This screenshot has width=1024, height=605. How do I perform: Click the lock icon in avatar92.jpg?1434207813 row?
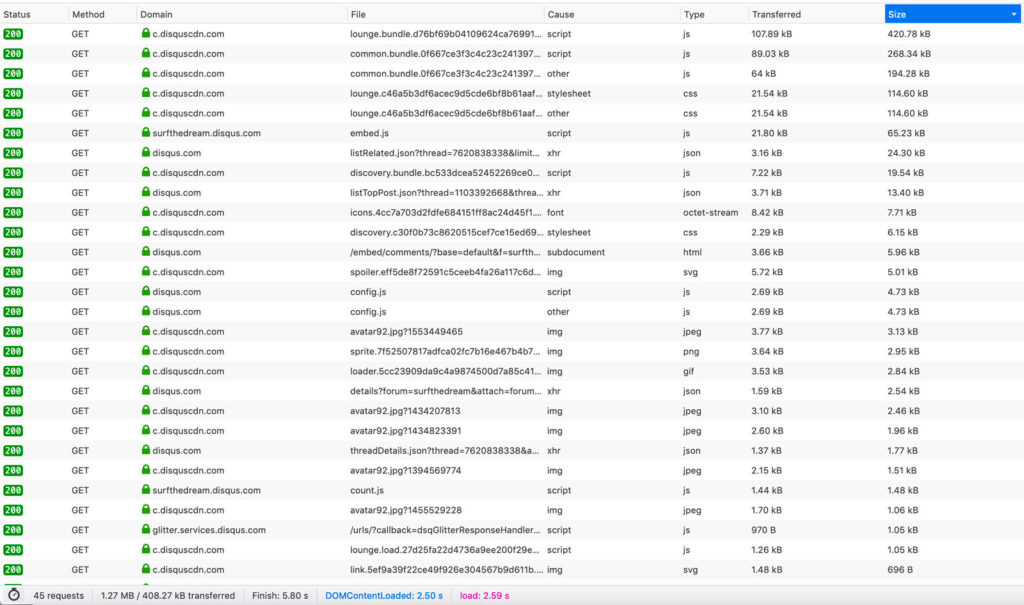146,410
